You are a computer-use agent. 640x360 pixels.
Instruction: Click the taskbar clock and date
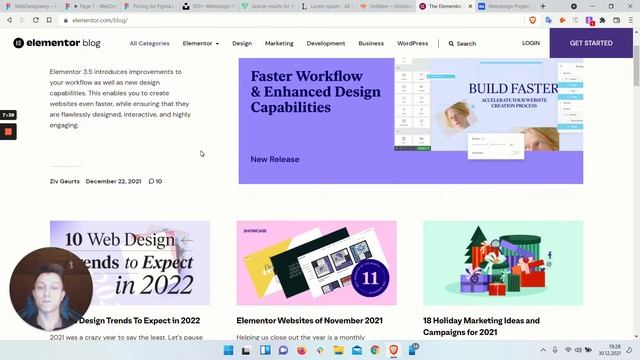[609, 350]
